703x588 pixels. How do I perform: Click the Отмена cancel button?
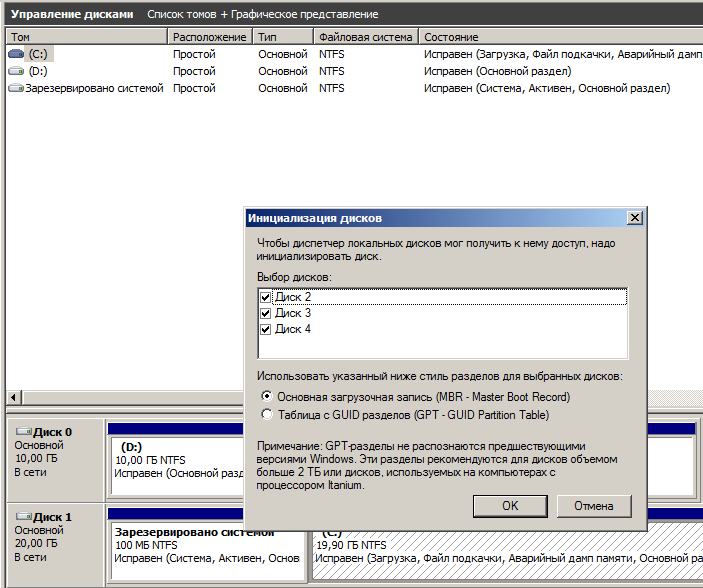tap(593, 505)
